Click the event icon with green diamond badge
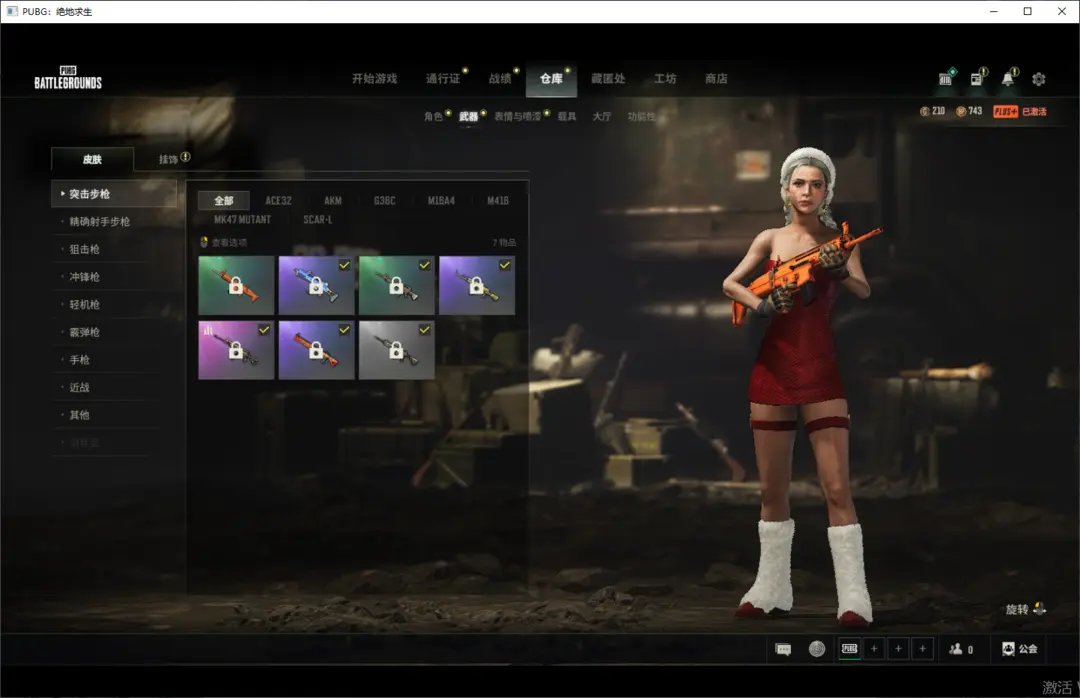The height and width of the screenshot is (698, 1080). click(x=946, y=79)
